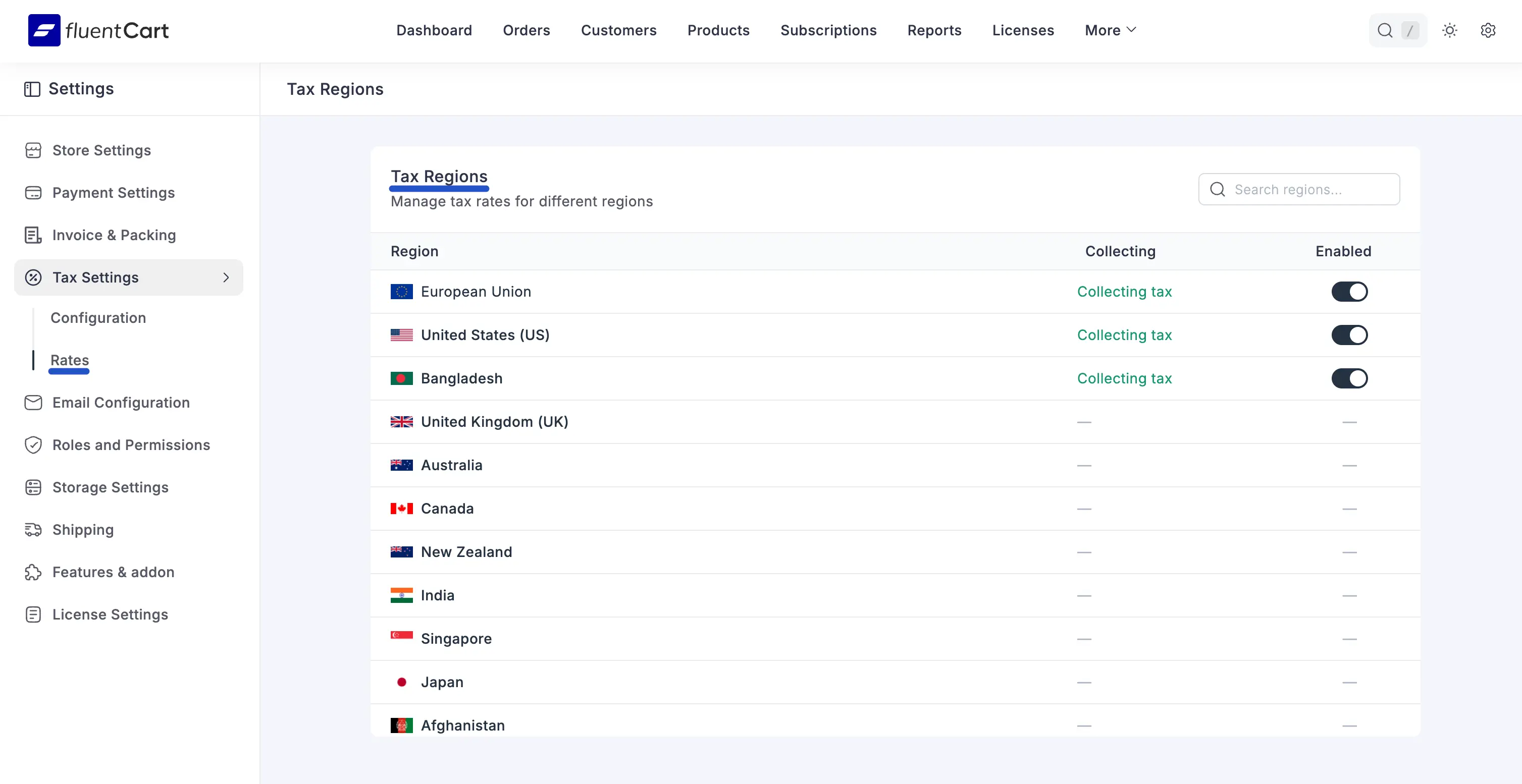Disable tax toggle for European Union
The width and height of the screenshot is (1522, 784).
1349,292
